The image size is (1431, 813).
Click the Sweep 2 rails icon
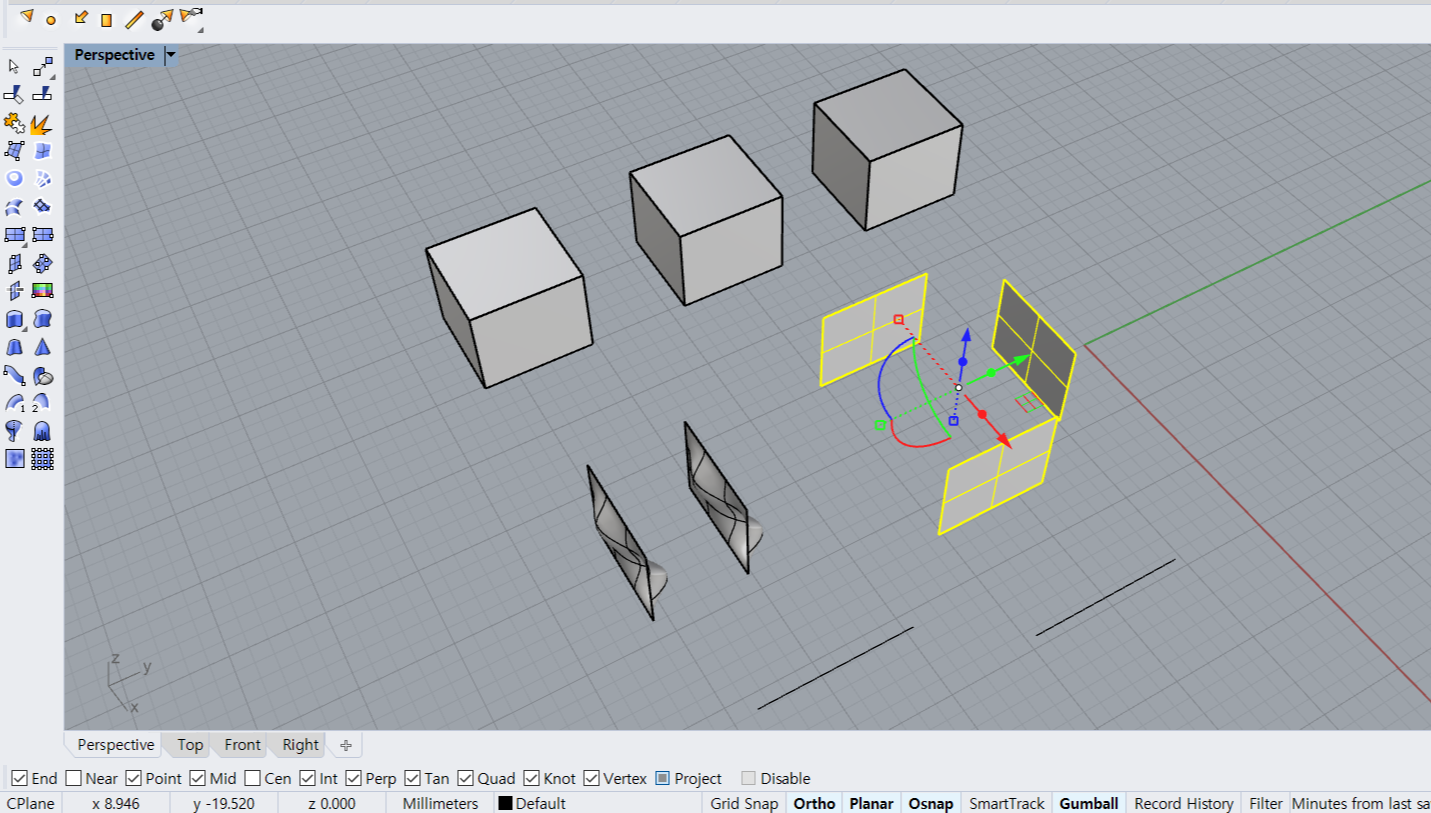(42, 403)
